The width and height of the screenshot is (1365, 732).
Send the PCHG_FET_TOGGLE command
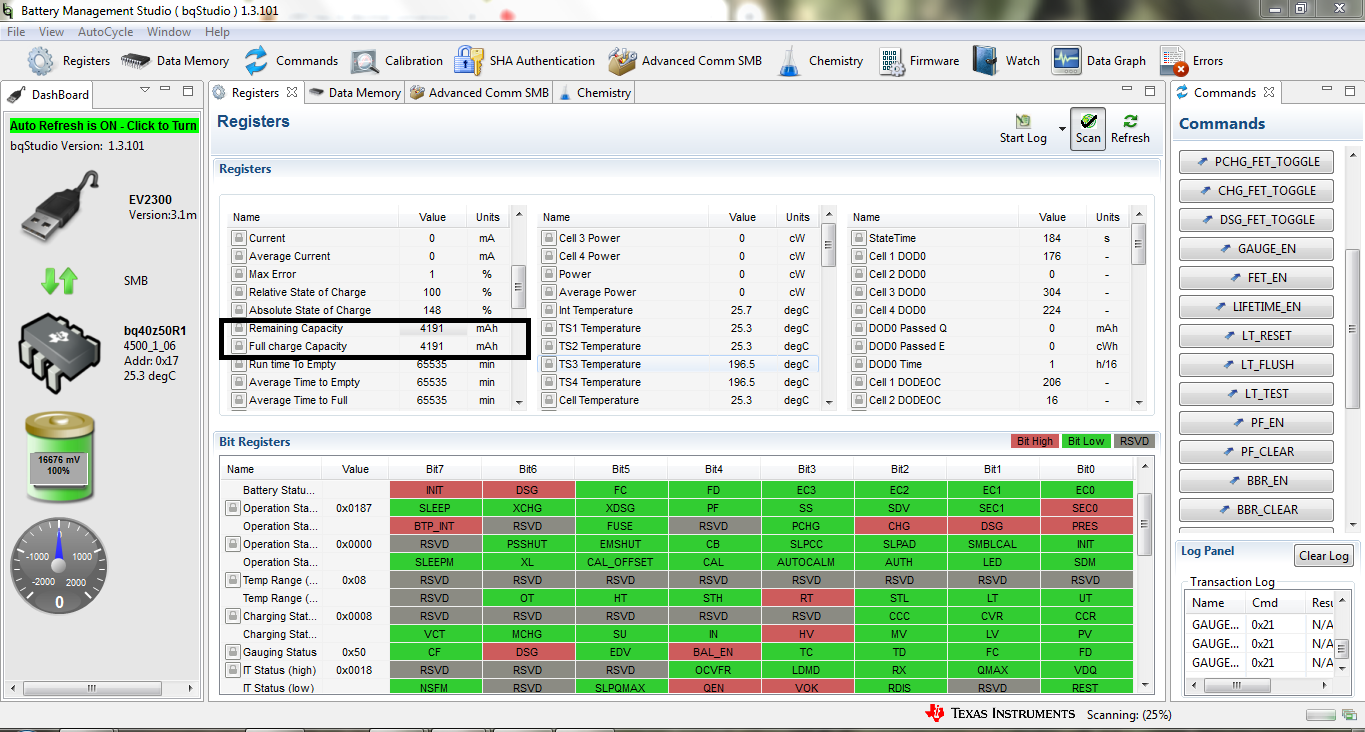(1256, 162)
